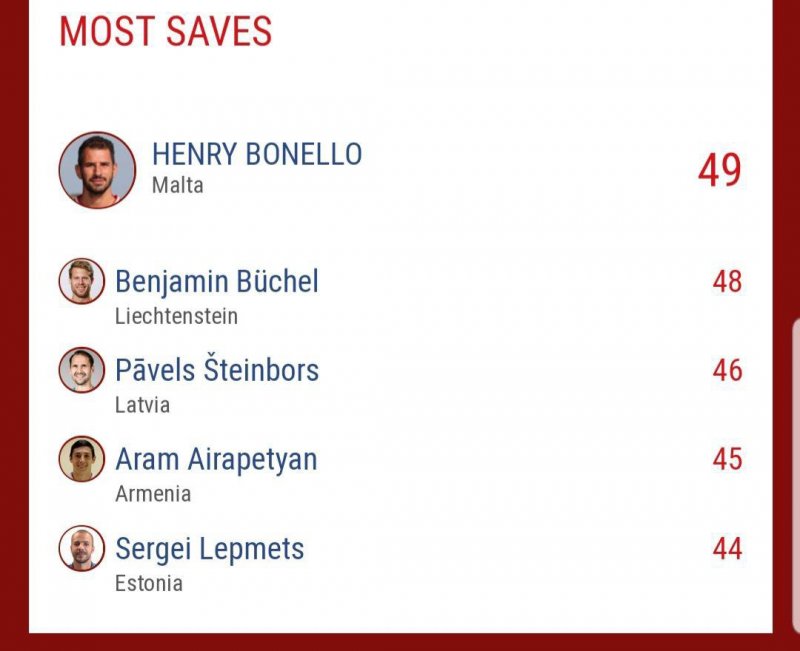Select Aram Airapetyan's avatar photo

pos(81,459)
